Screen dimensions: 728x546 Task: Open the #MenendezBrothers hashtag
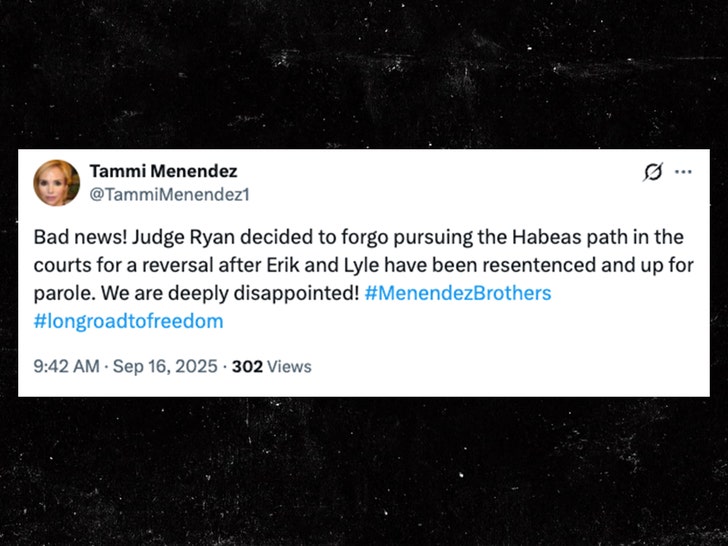[x=458, y=294]
